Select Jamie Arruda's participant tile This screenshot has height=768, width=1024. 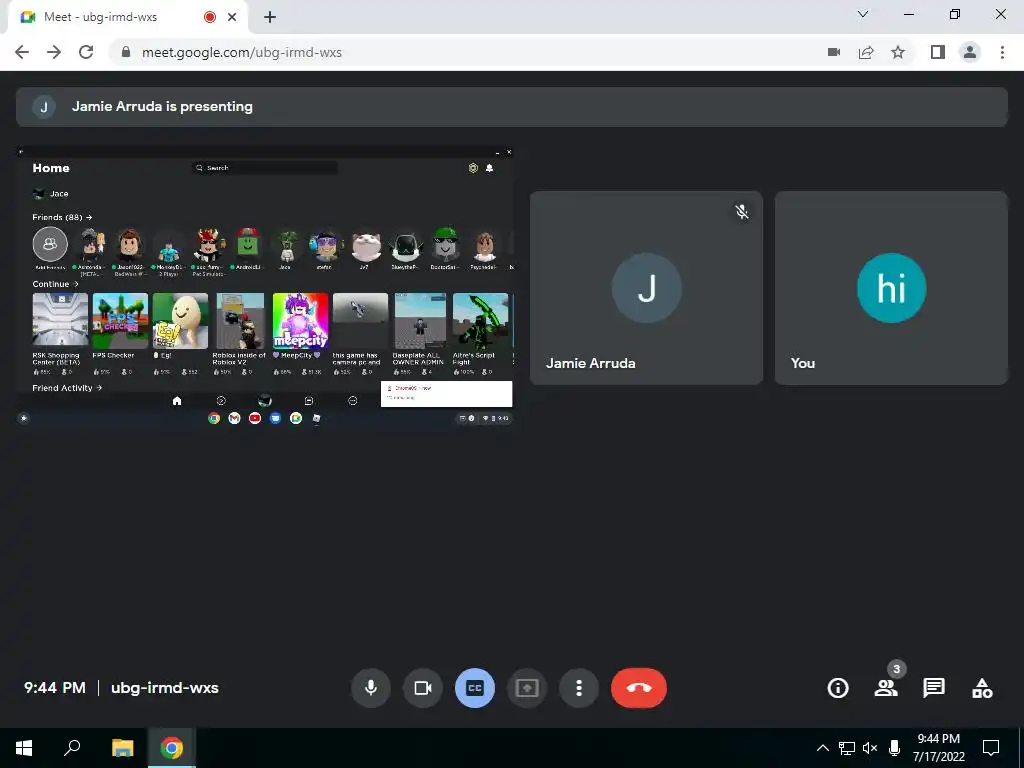click(x=647, y=288)
